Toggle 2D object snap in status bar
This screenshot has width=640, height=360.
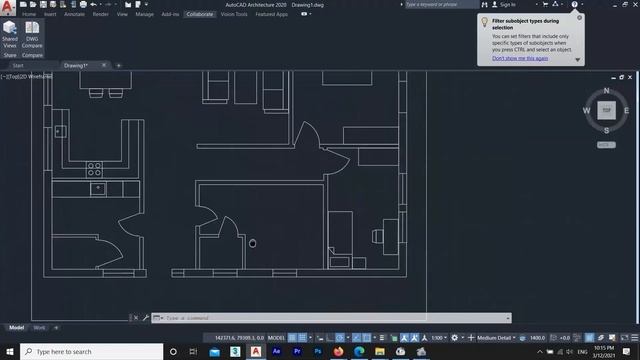pos(367,338)
